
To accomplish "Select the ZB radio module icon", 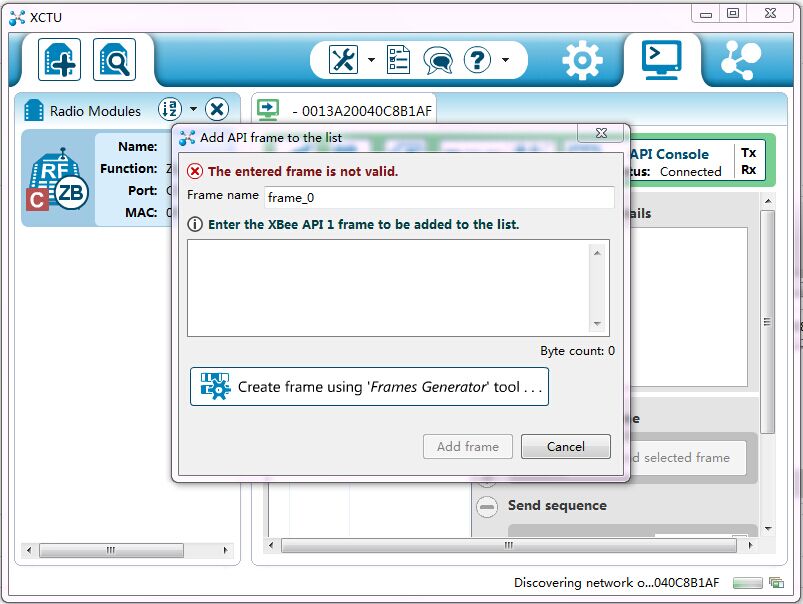I will pos(57,178).
